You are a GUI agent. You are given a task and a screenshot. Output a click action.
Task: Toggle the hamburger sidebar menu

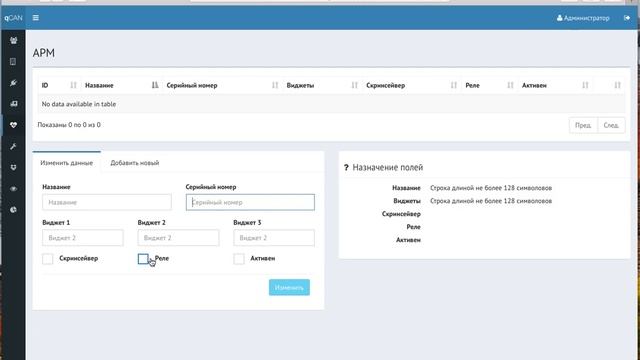pos(36,18)
